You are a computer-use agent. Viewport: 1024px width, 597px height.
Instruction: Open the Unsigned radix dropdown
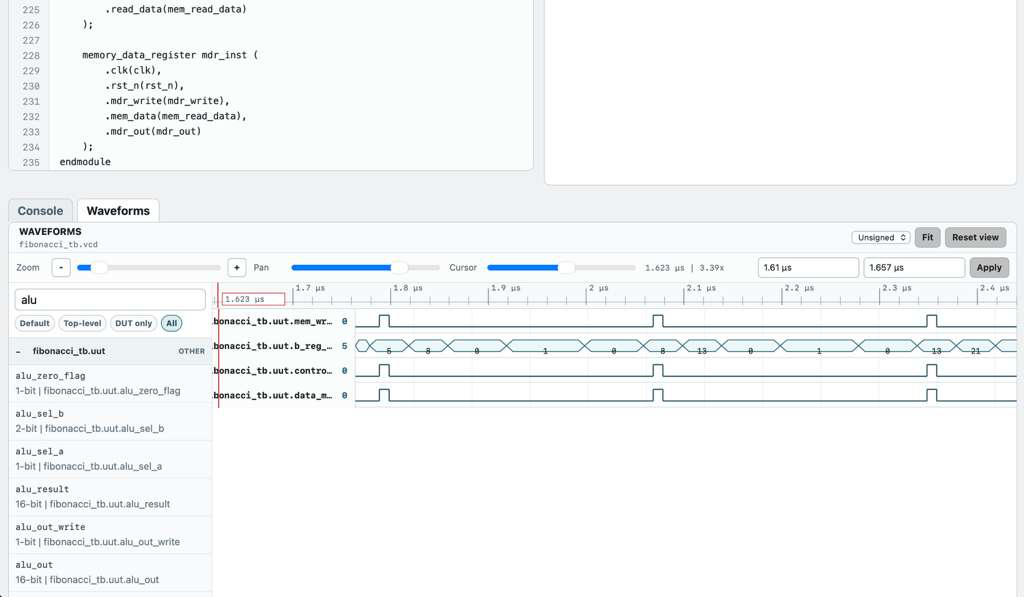click(x=881, y=238)
